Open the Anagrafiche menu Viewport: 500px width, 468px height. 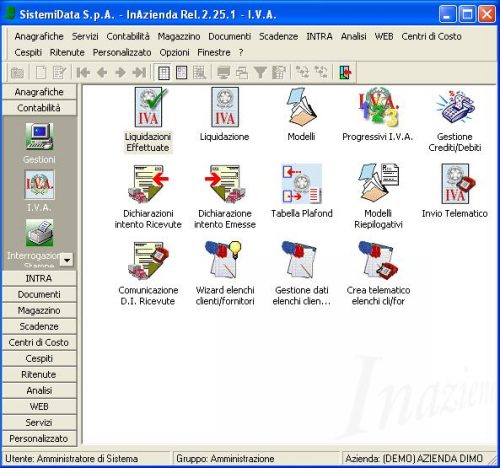(x=39, y=36)
